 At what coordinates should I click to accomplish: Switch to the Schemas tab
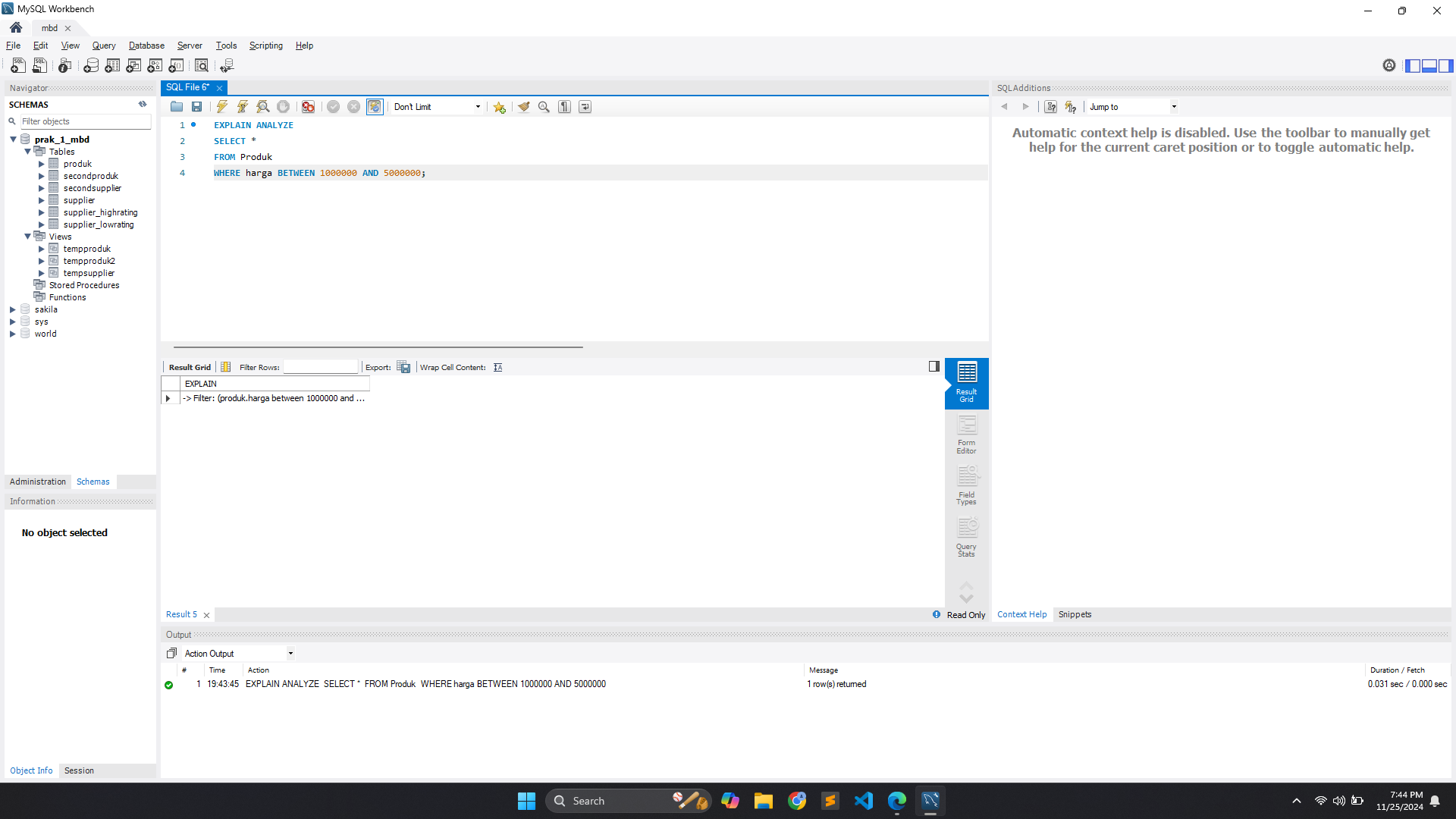(x=92, y=481)
